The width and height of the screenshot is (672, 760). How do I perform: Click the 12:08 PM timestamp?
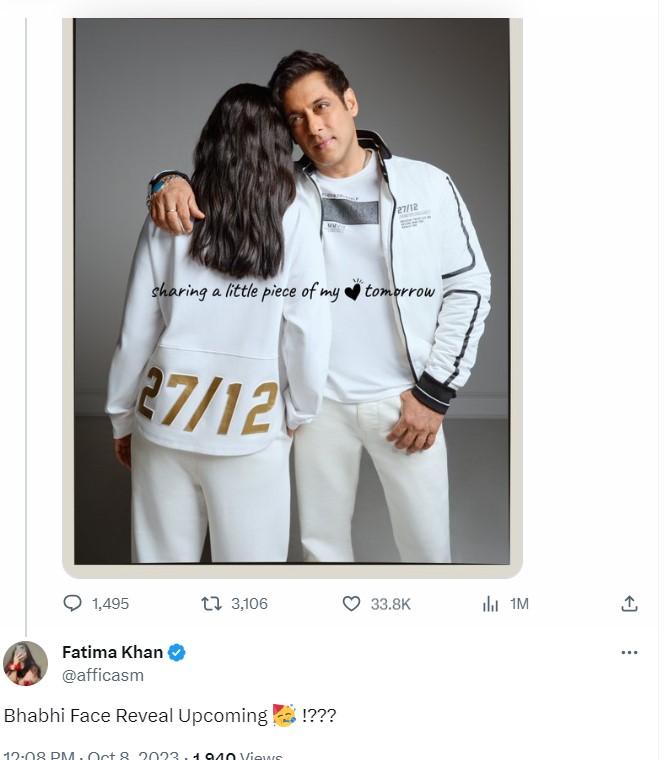click(40, 755)
